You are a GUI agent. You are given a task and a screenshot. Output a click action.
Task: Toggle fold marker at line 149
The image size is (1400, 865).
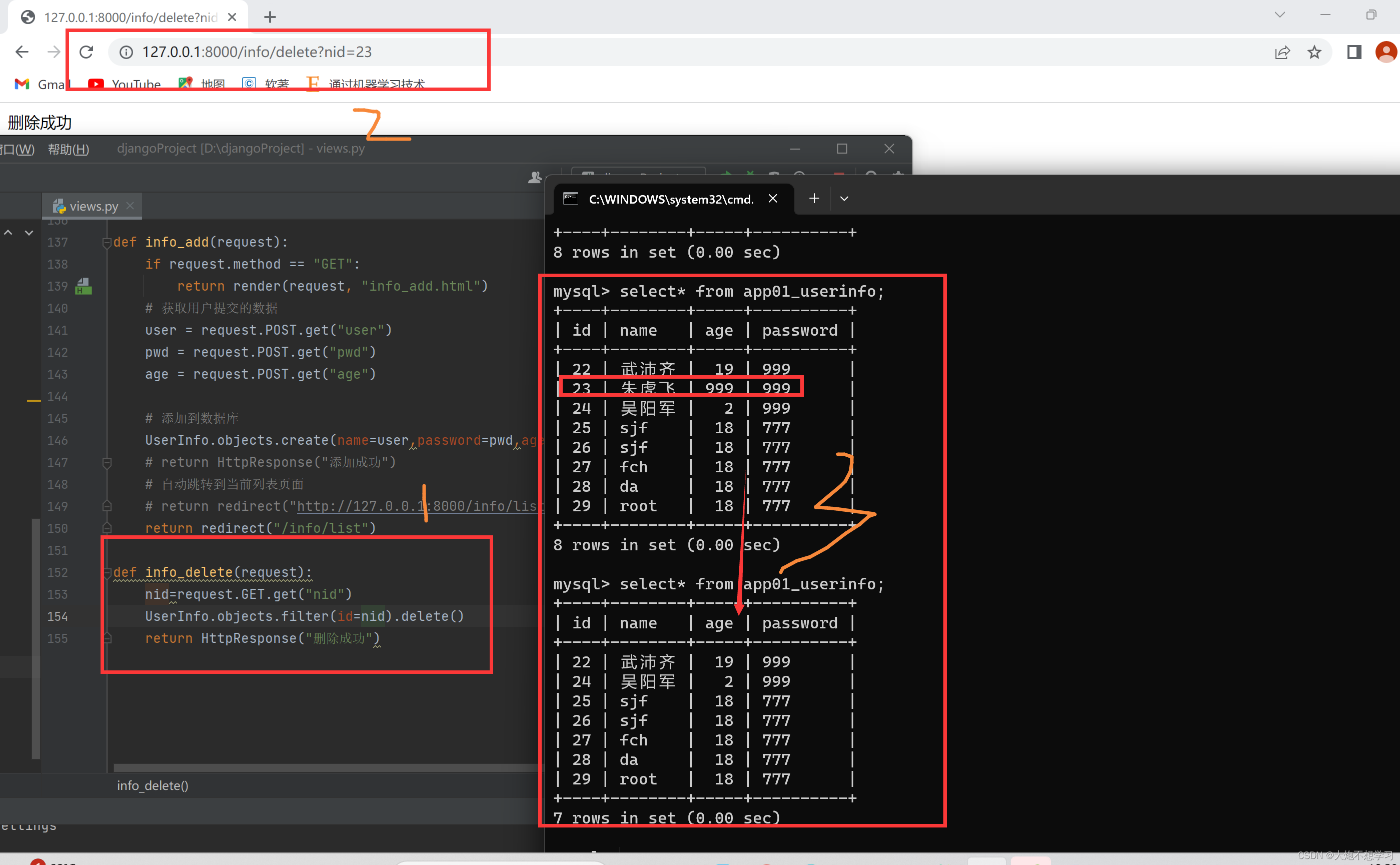pyautogui.click(x=107, y=506)
